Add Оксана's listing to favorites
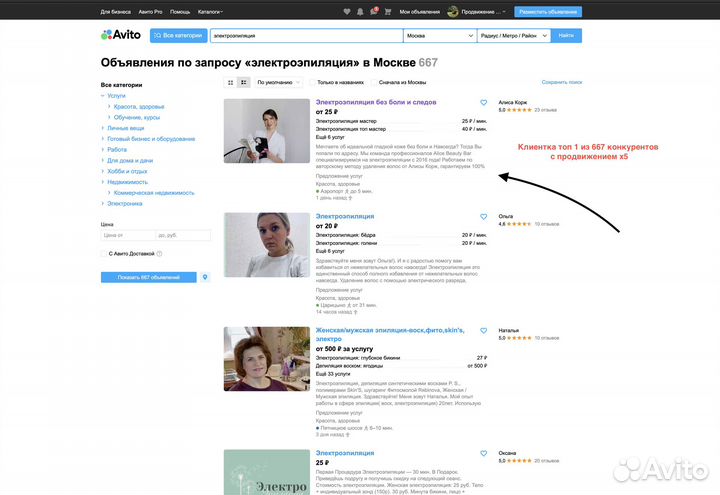The width and height of the screenshot is (720, 495). [484, 453]
